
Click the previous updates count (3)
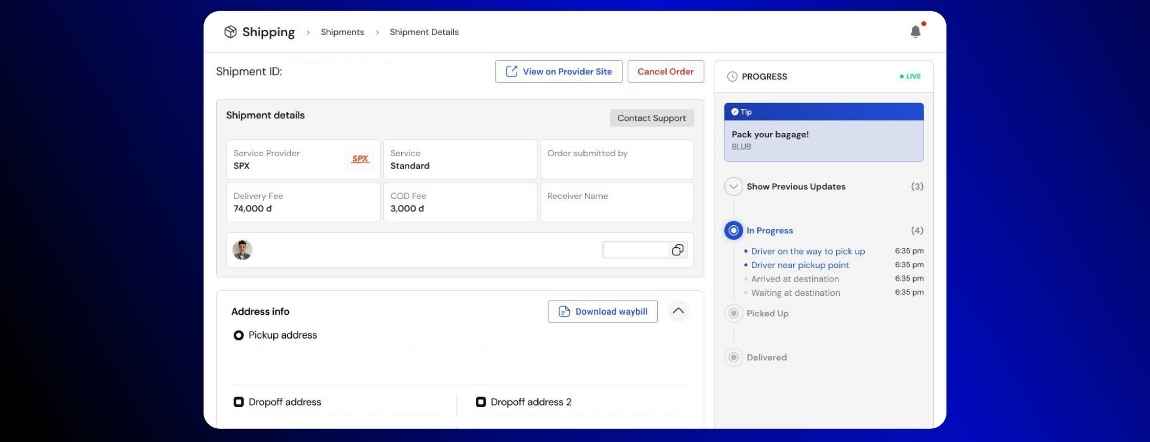point(917,186)
